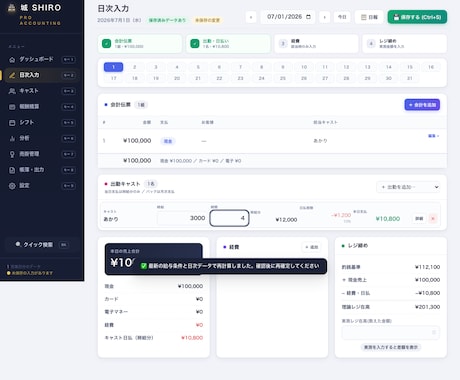
Task: Click the 追加 button in 経費 panel
Action: [x=311, y=247]
